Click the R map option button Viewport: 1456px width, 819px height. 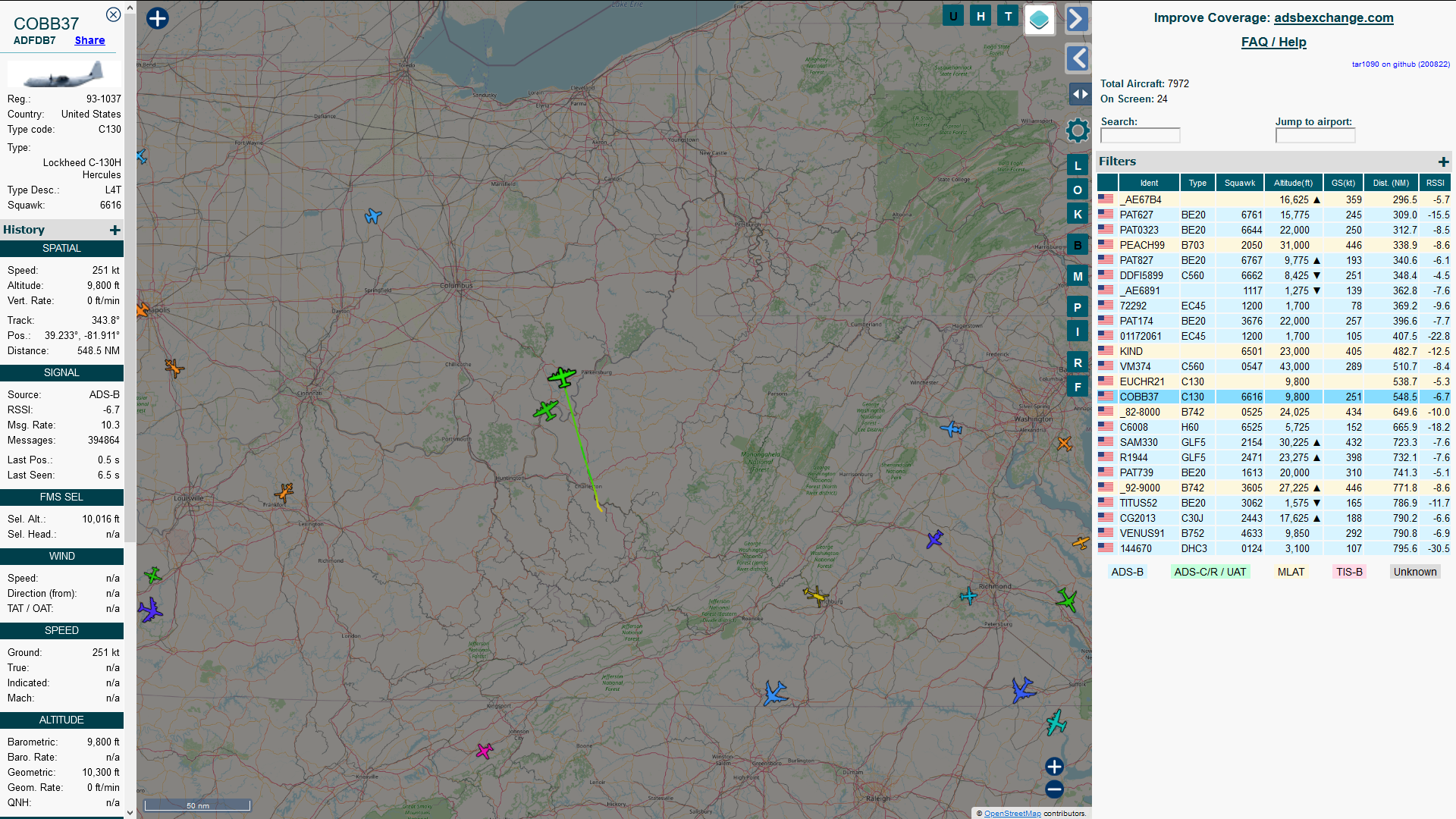point(1078,362)
